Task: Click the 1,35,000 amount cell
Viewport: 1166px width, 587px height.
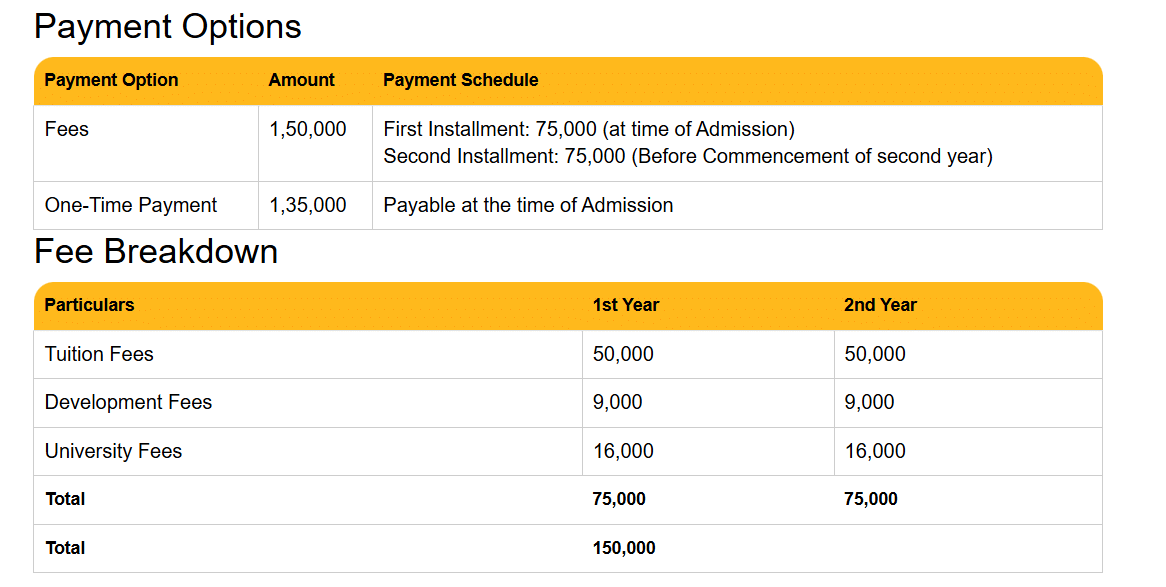Action: click(x=308, y=205)
